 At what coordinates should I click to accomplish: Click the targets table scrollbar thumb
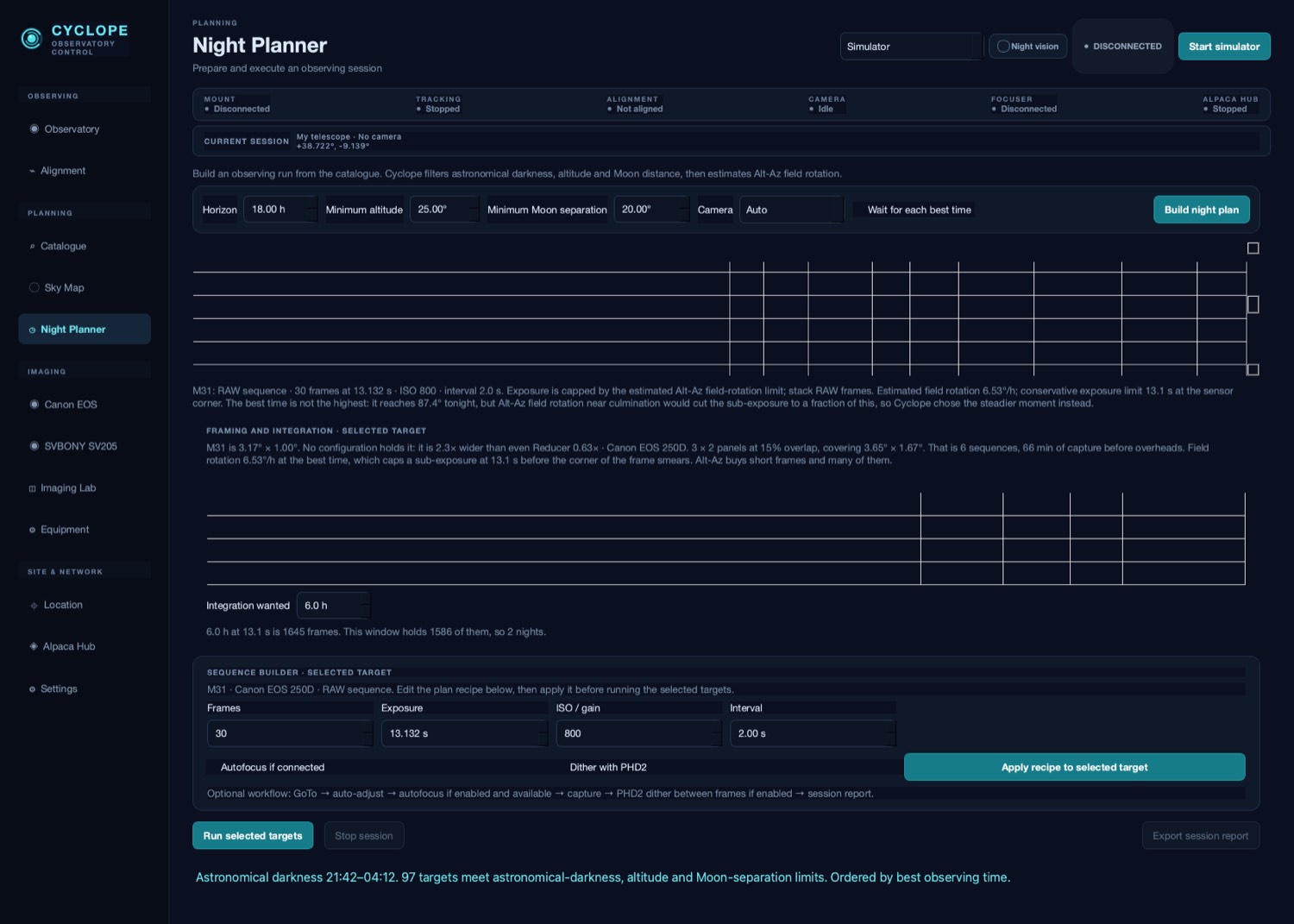(1253, 304)
